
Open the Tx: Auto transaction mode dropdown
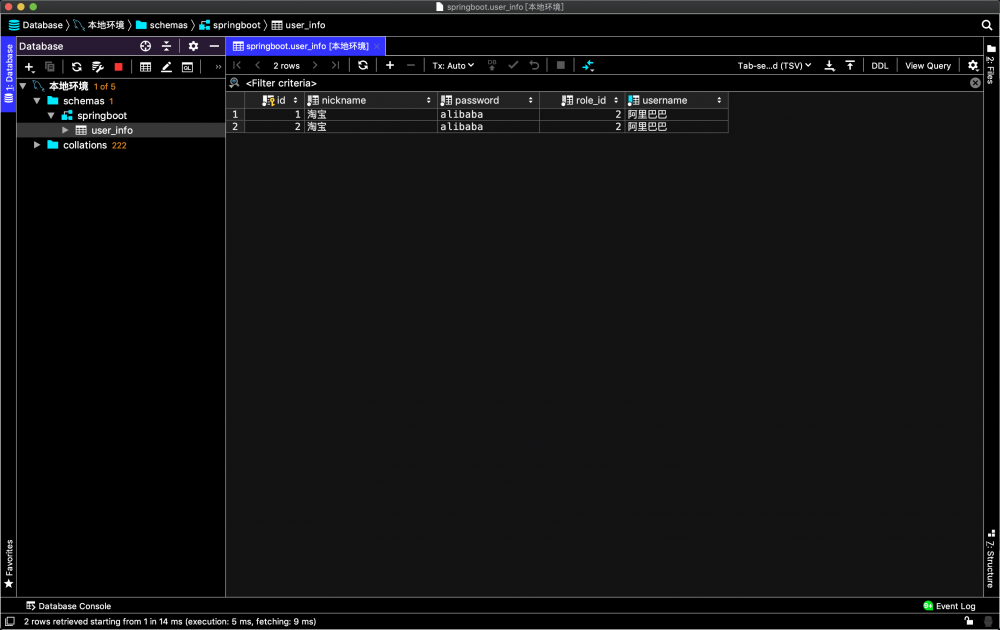coord(453,66)
